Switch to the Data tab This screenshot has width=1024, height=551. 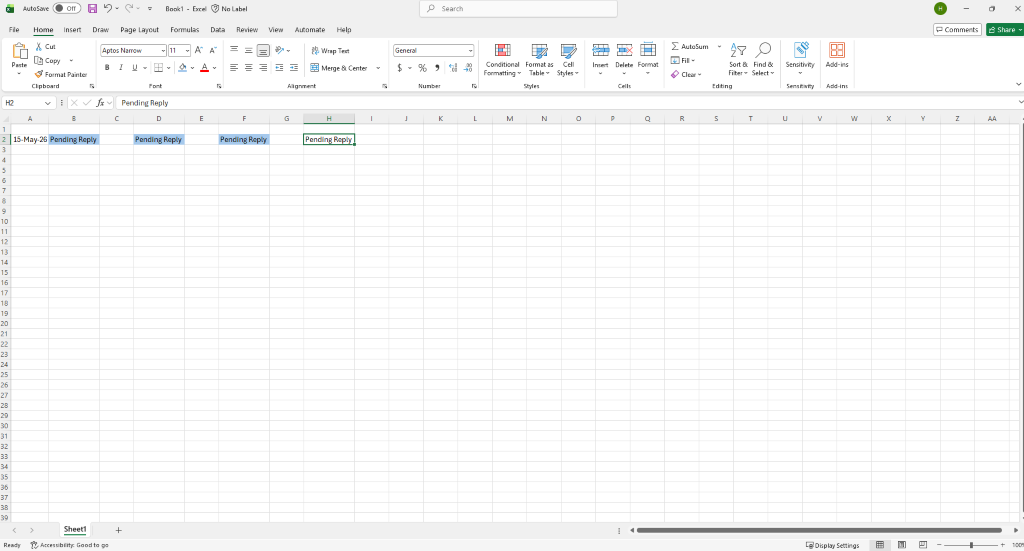217,29
